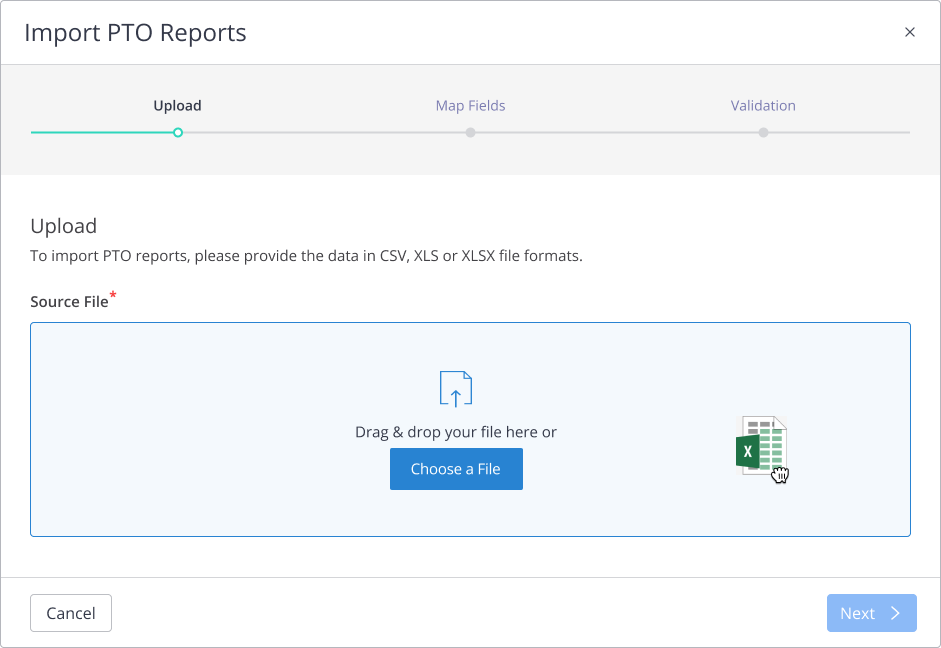Switch to the Upload step
941x648 pixels.
[177, 105]
